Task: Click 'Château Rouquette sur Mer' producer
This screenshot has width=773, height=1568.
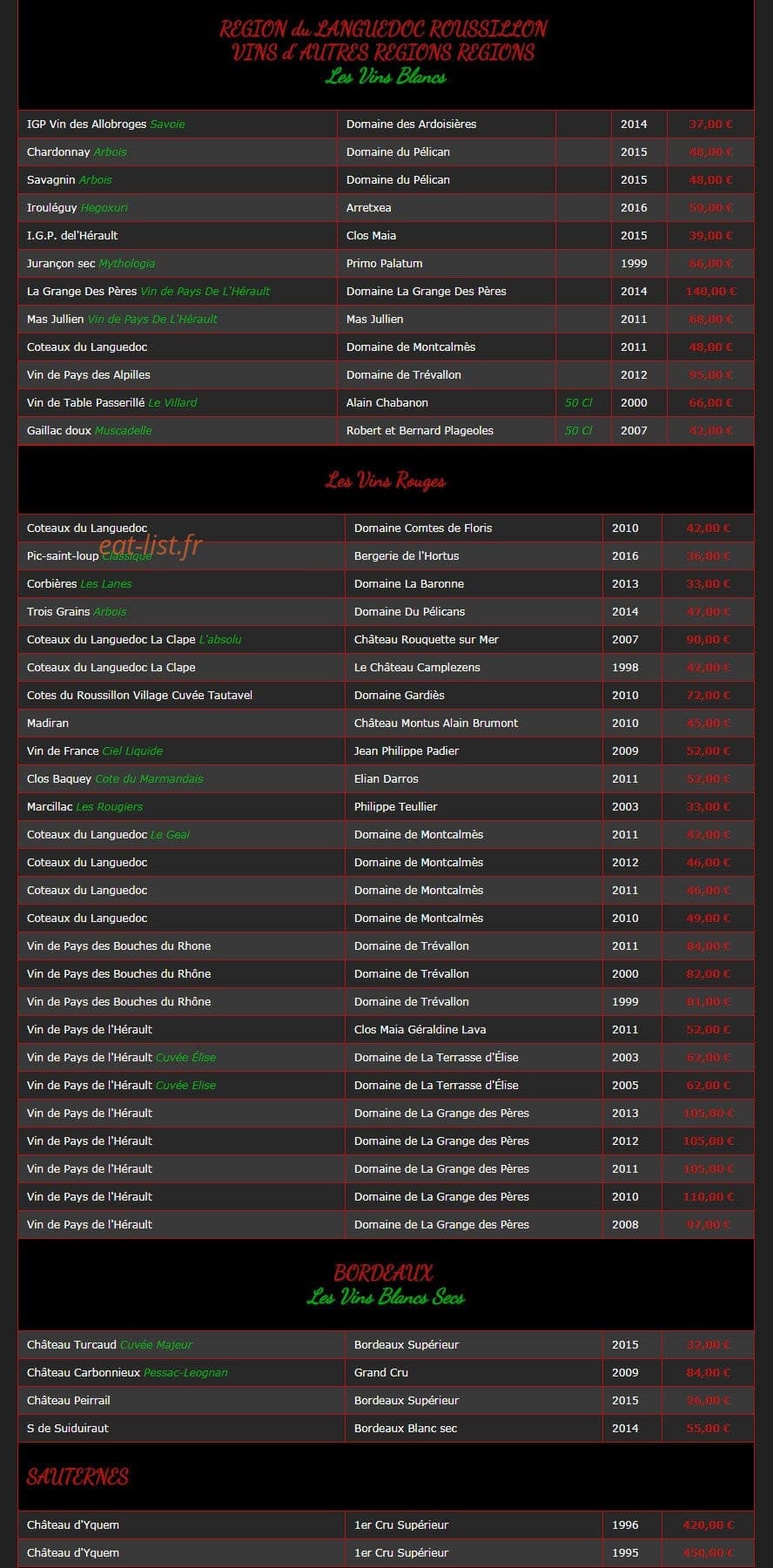Action: coord(427,639)
